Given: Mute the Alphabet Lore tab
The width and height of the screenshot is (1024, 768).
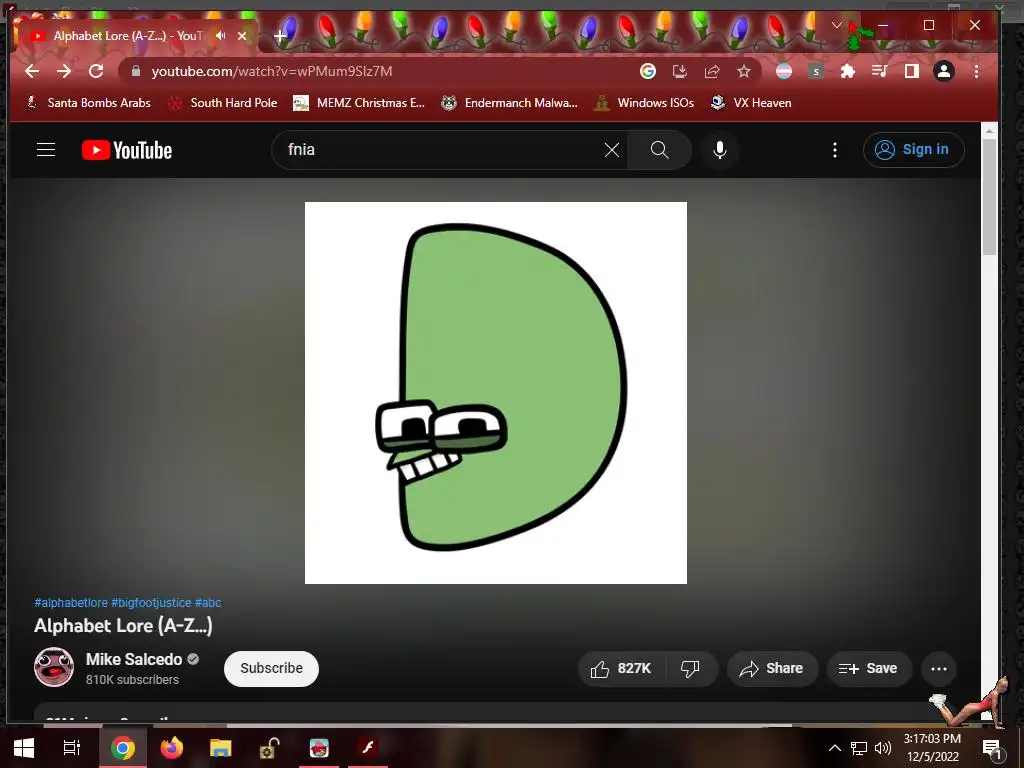Looking at the screenshot, I should coord(221,36).
